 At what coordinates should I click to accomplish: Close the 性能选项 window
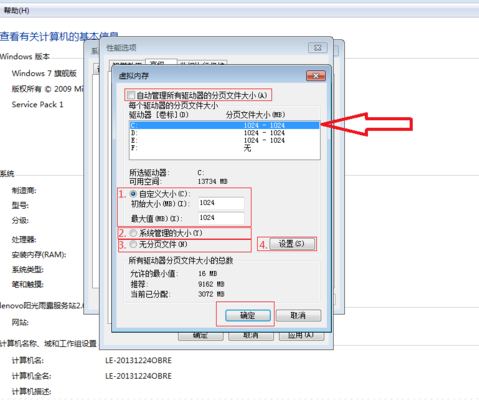318,48
